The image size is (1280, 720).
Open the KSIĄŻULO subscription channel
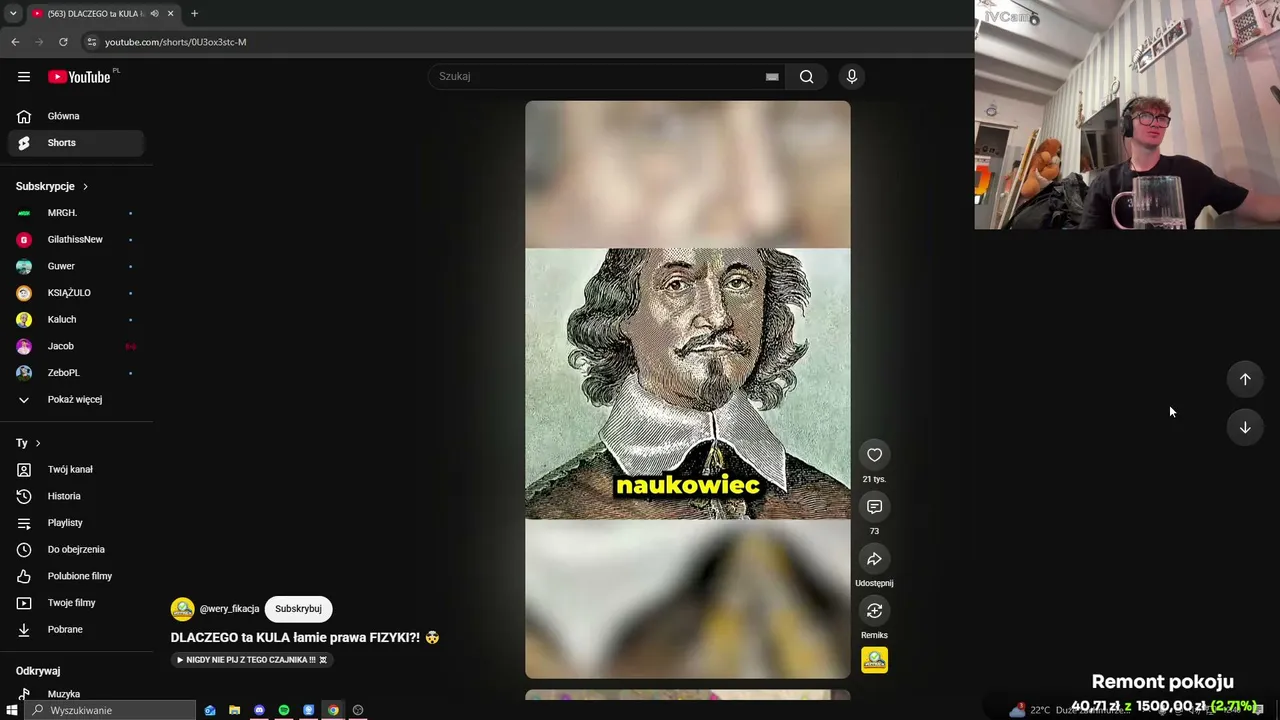point(76,293)
